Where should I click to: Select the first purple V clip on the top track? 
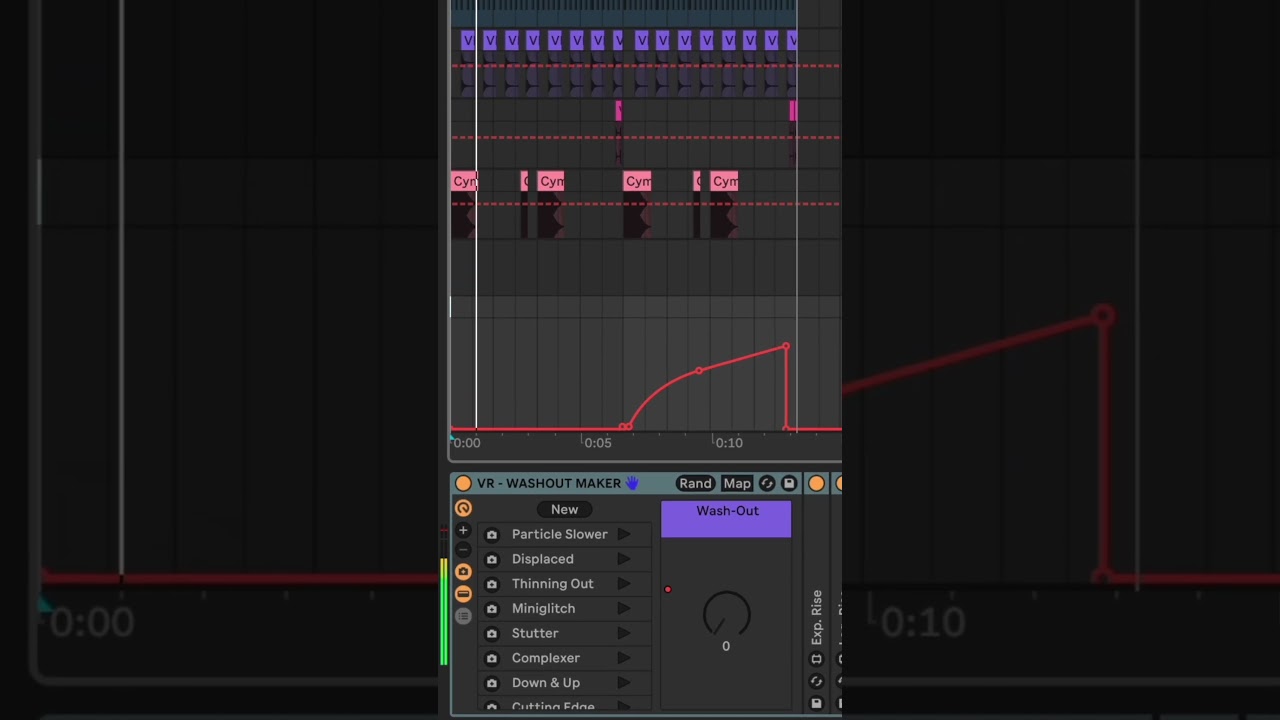click(x=467, y=40)
